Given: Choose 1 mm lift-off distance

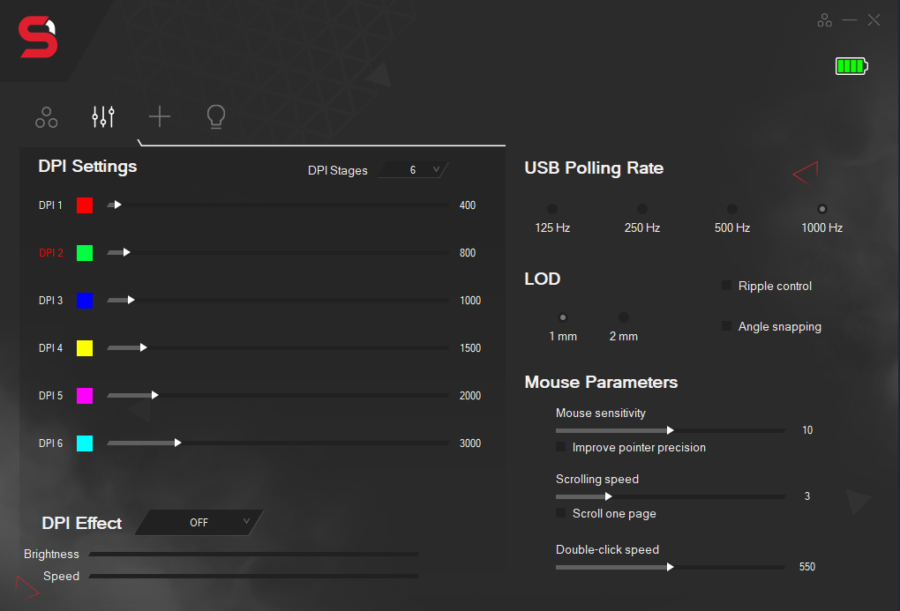Looking at the screenshot, I should (x=563, y=318).
